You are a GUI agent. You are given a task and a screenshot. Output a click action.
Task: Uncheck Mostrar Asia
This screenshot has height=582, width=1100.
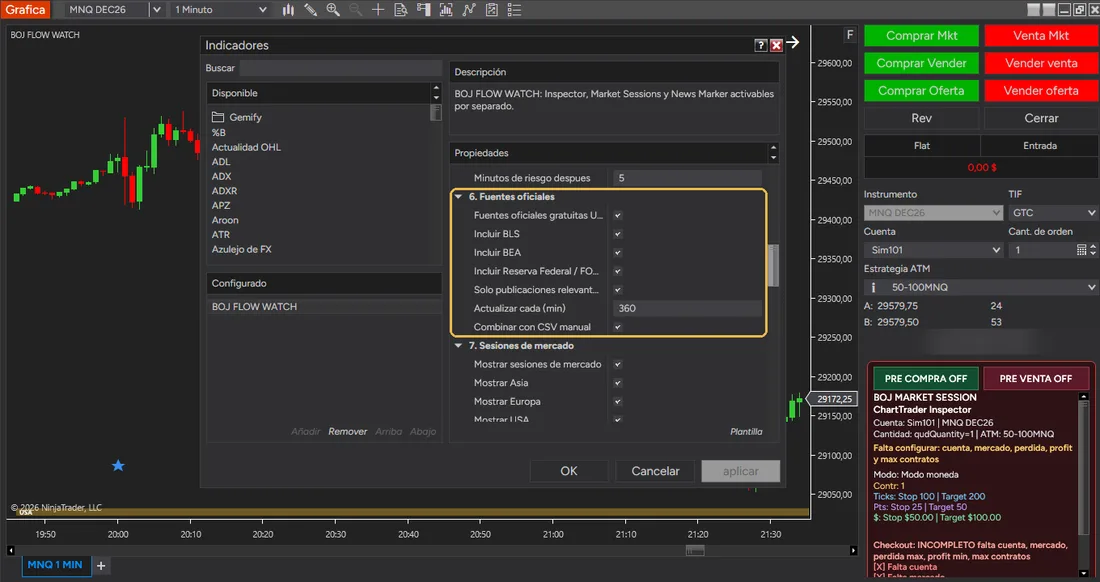click(618, 383)
